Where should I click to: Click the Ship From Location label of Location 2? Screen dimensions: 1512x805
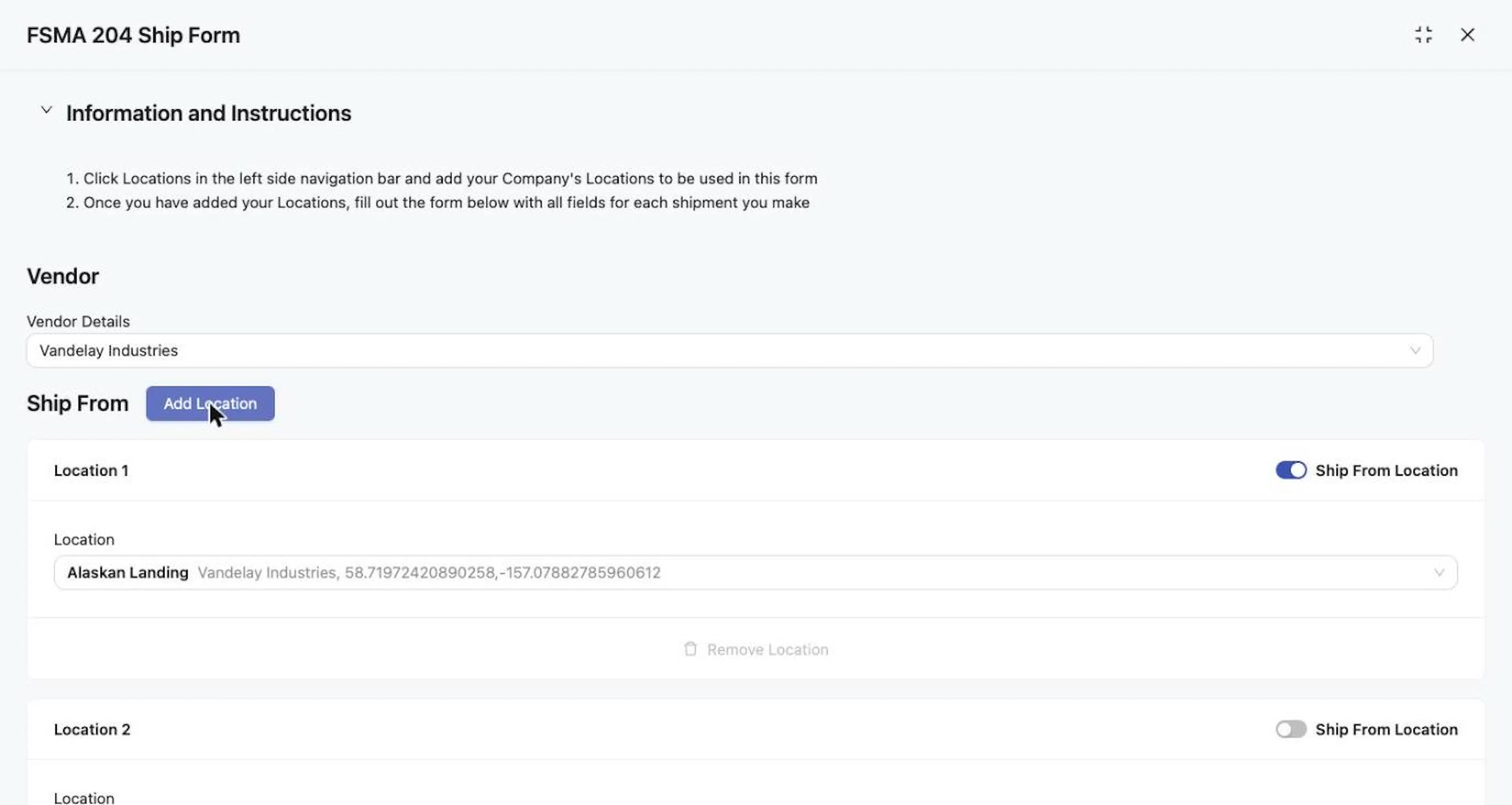1386,729
